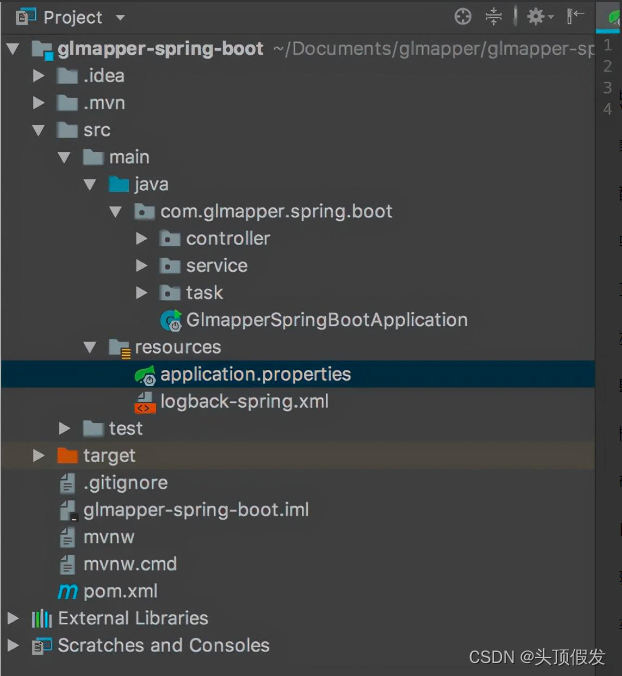Click the test folder icon
Viewport: 622px width, 676px height.
tap(93, 429)
